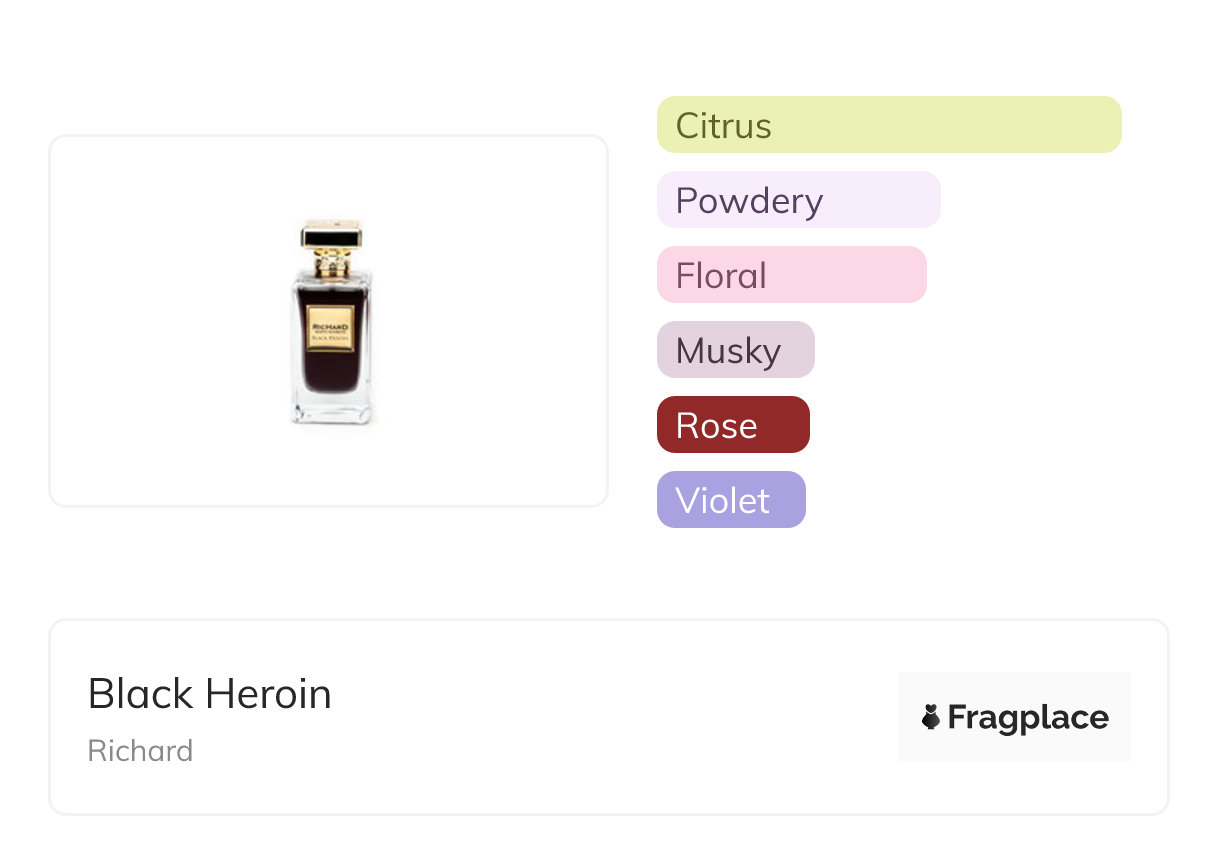1218x864 pixels.
Task: Select the Citrus accord bar
Action: point(889,125)
